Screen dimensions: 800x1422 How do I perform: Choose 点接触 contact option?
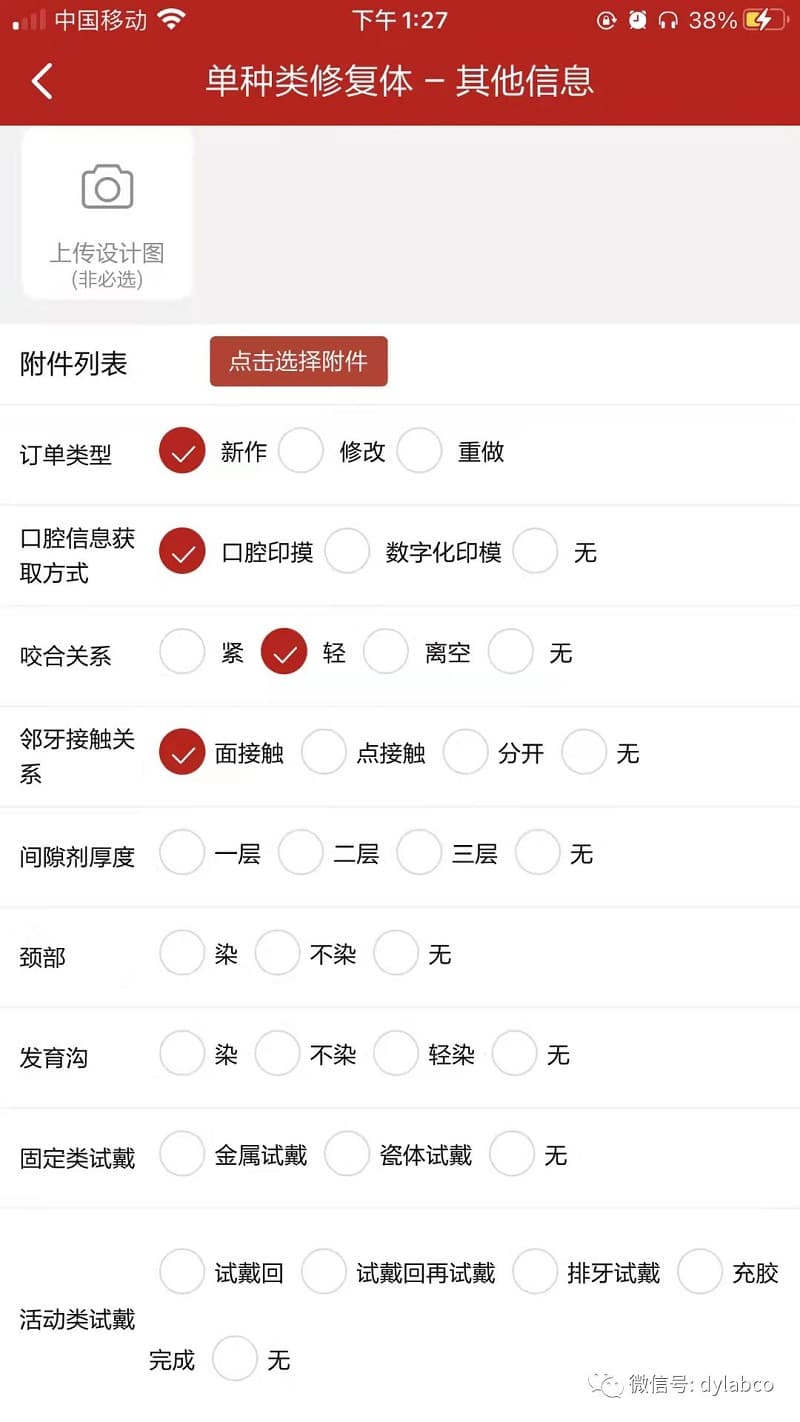[x=324, y=753]
